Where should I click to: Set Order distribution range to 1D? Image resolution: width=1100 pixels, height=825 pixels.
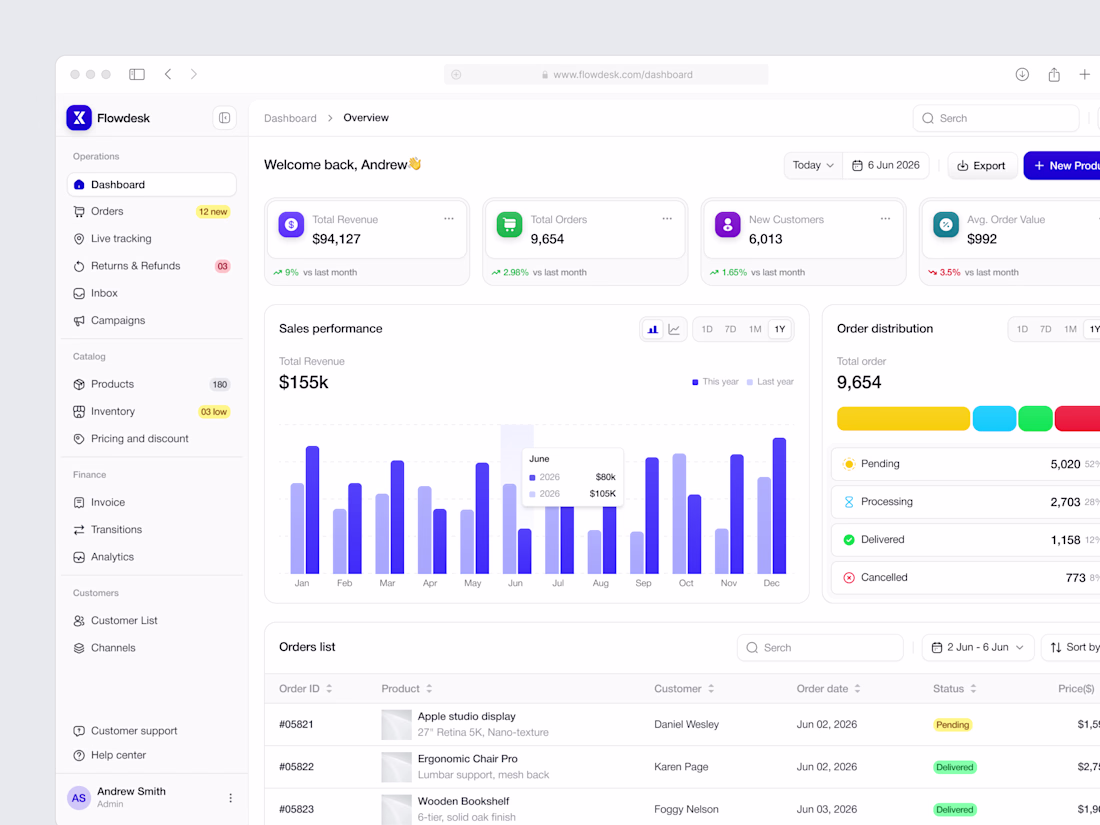(1022, 329)
